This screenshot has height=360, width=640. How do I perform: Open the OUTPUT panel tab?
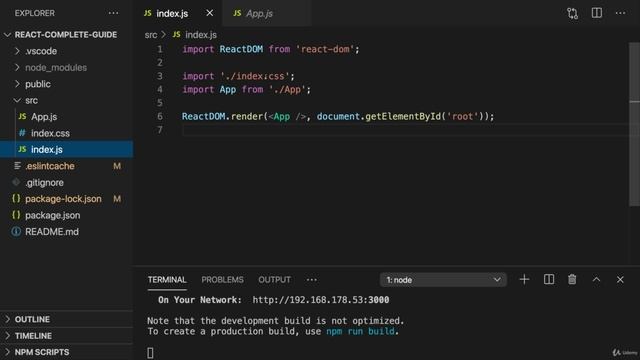274,280
